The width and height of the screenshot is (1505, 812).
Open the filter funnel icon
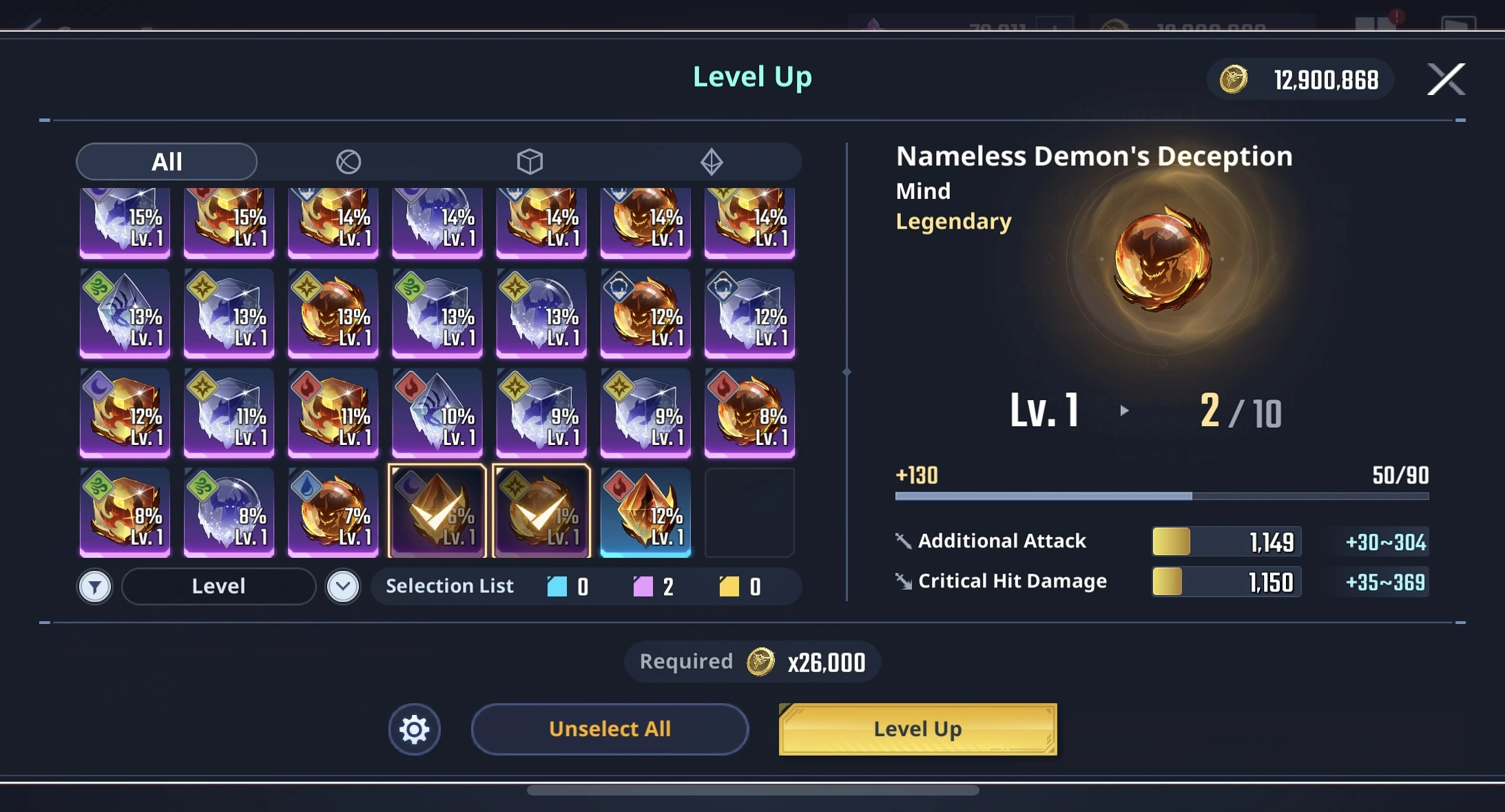(95, 587)
